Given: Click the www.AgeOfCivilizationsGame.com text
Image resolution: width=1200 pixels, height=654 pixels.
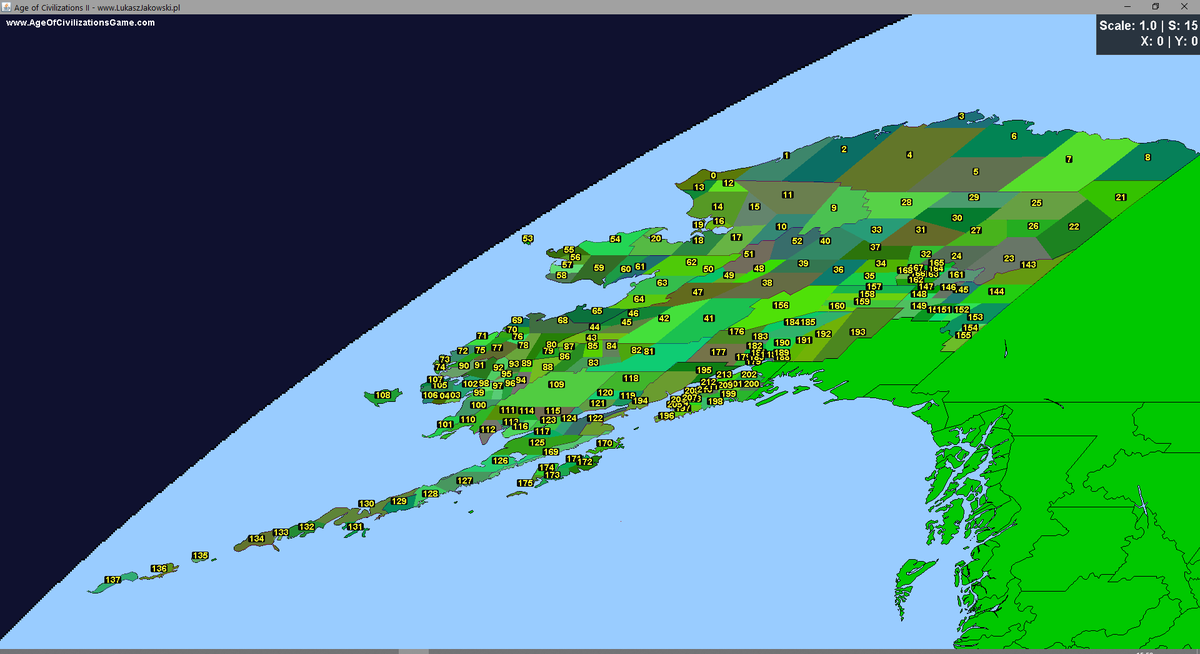Looking at the screenshot, I should [81, 22].
